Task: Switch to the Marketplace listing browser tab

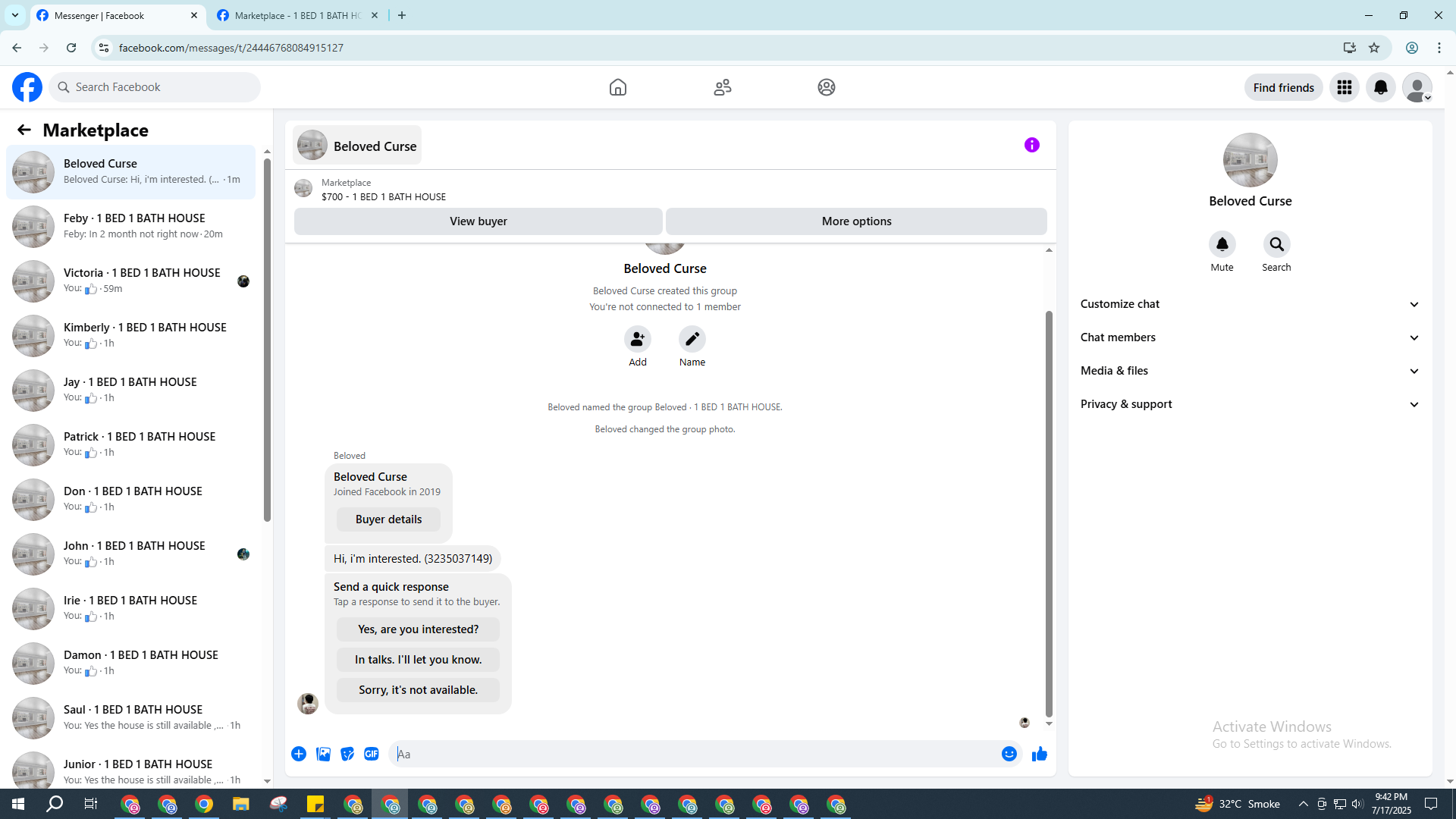Action: coord(297,15)
